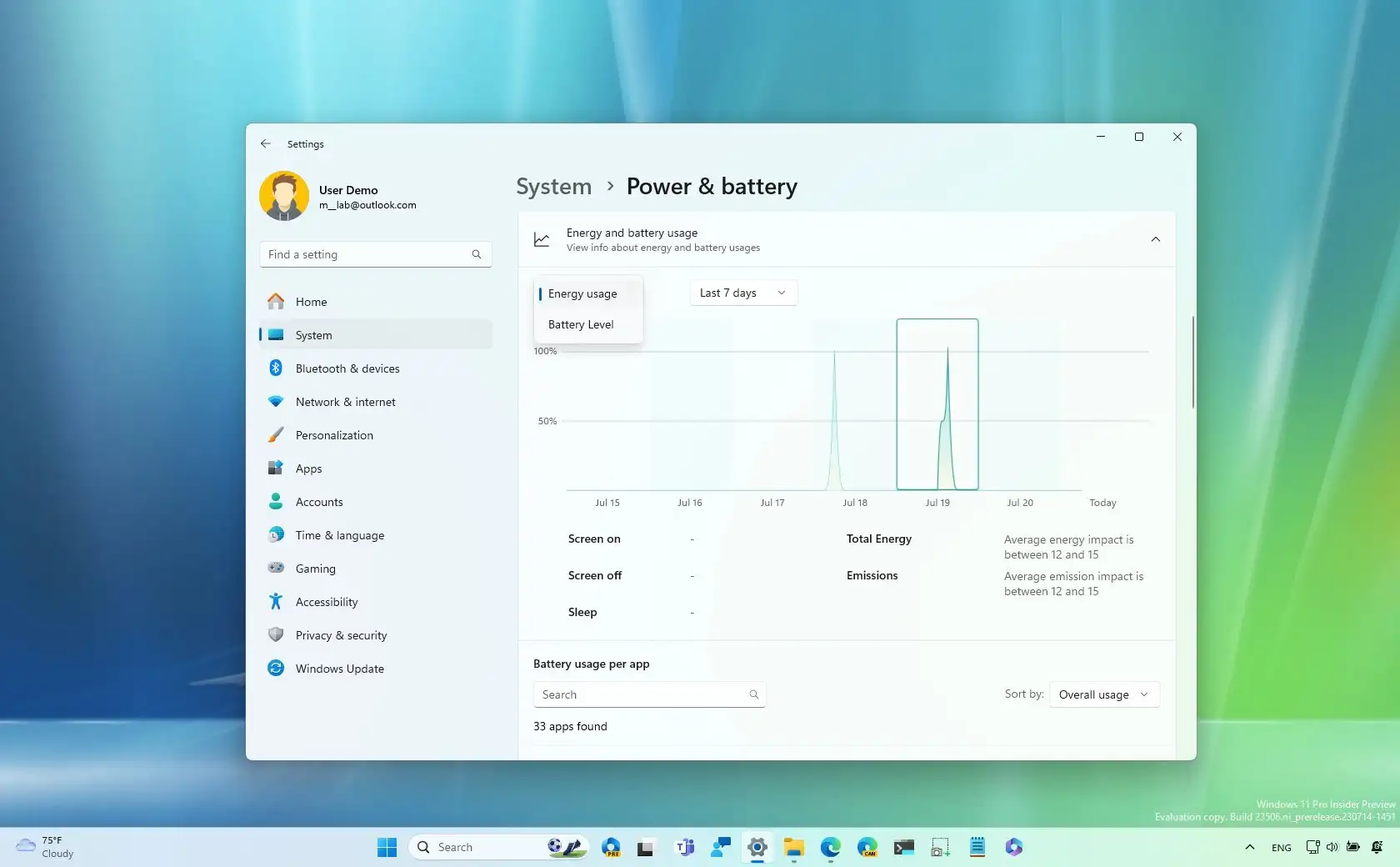Open File Explorer from the taskbar
1400x867 pixels.
pyautogui.click(x=792, y=847)
